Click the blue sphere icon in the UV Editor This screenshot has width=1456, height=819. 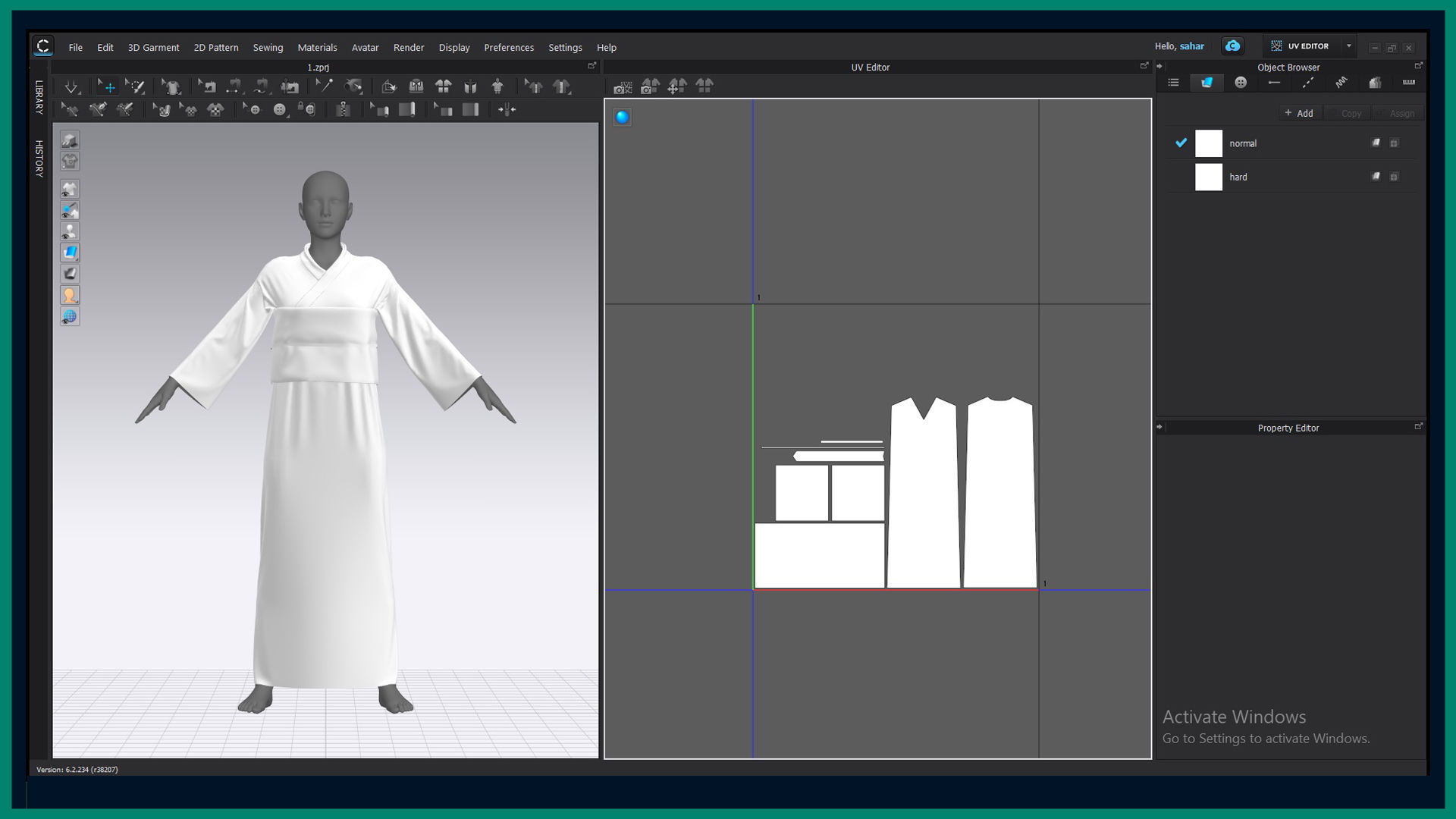pos(622,117)
